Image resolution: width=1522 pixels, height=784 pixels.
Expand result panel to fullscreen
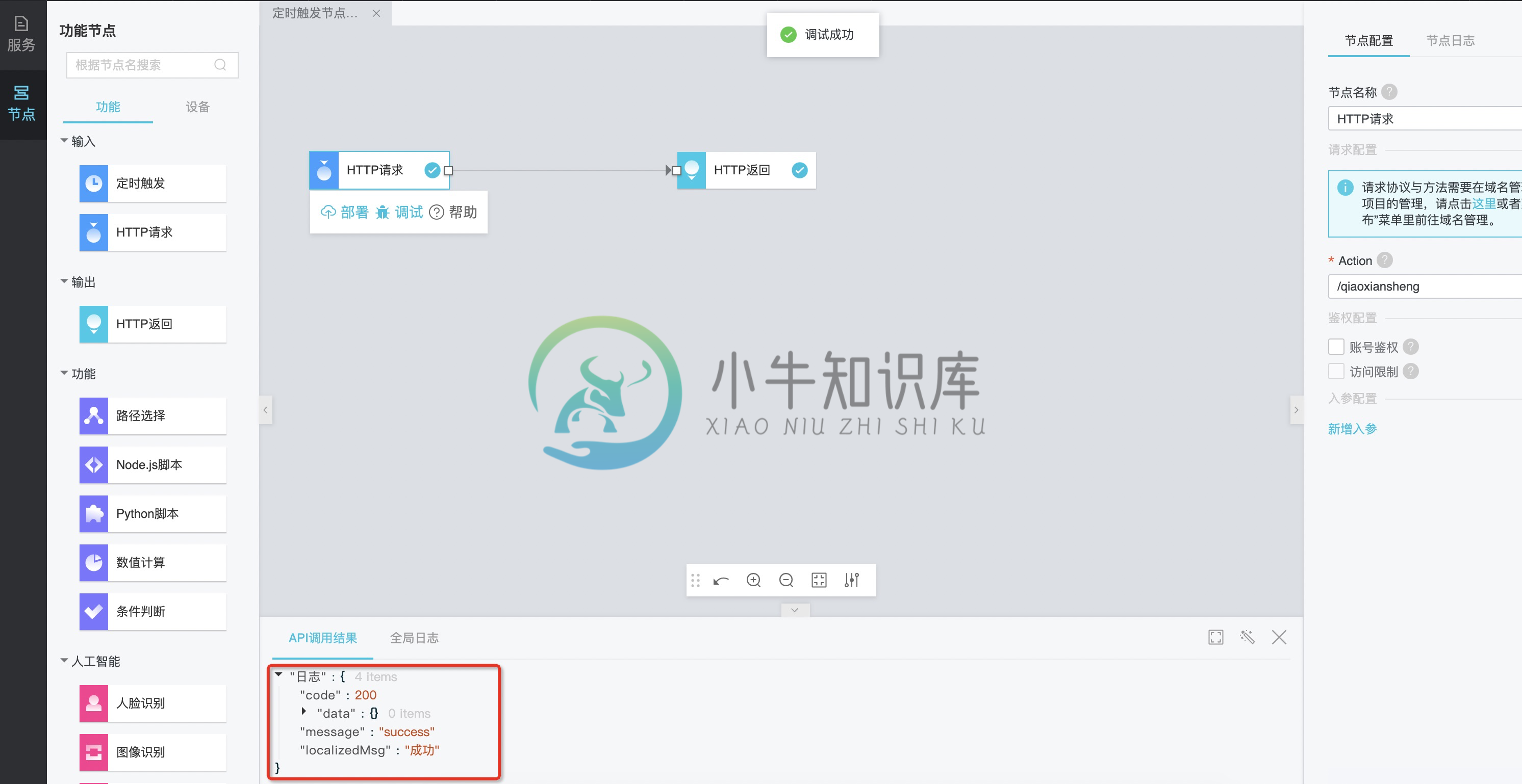coord(1215,637)
